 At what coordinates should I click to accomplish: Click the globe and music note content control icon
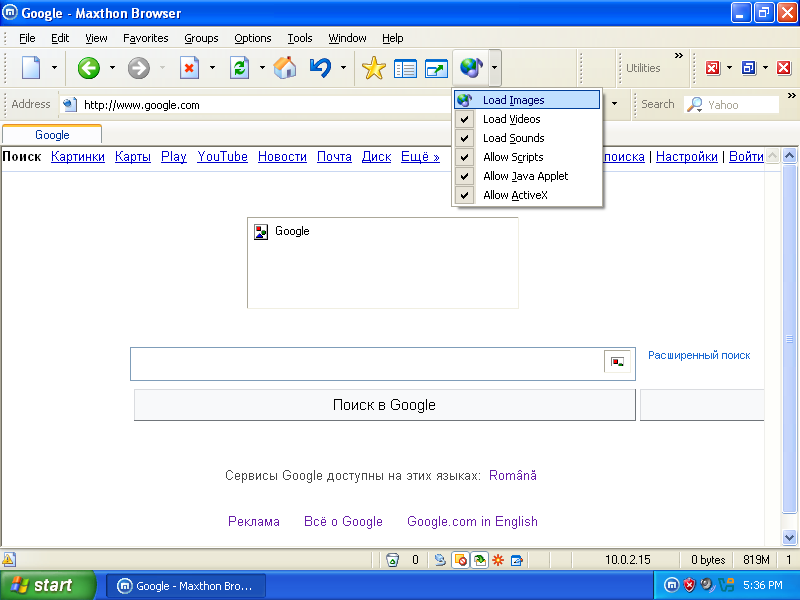pyautogui.click(x=471, y=67)
